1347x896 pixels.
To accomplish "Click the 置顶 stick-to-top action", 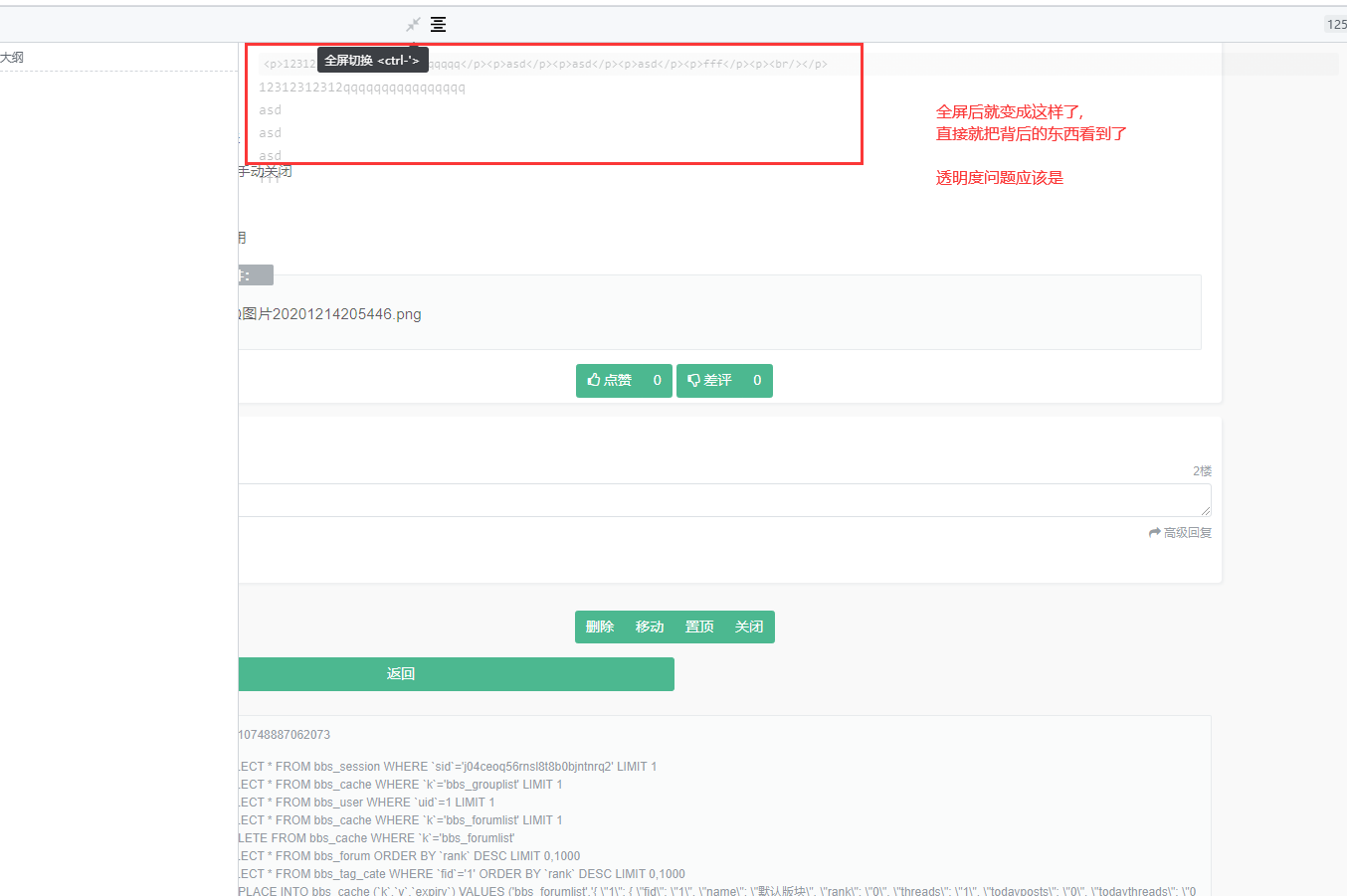I will tap(699, 627).
